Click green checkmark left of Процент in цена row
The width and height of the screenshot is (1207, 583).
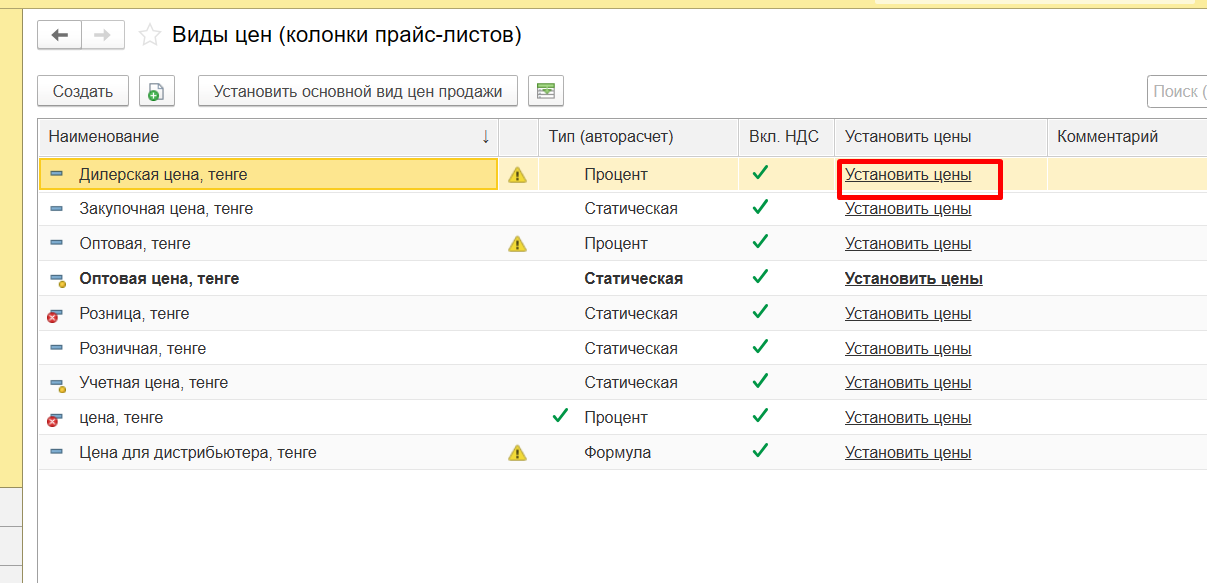[560, 417]
